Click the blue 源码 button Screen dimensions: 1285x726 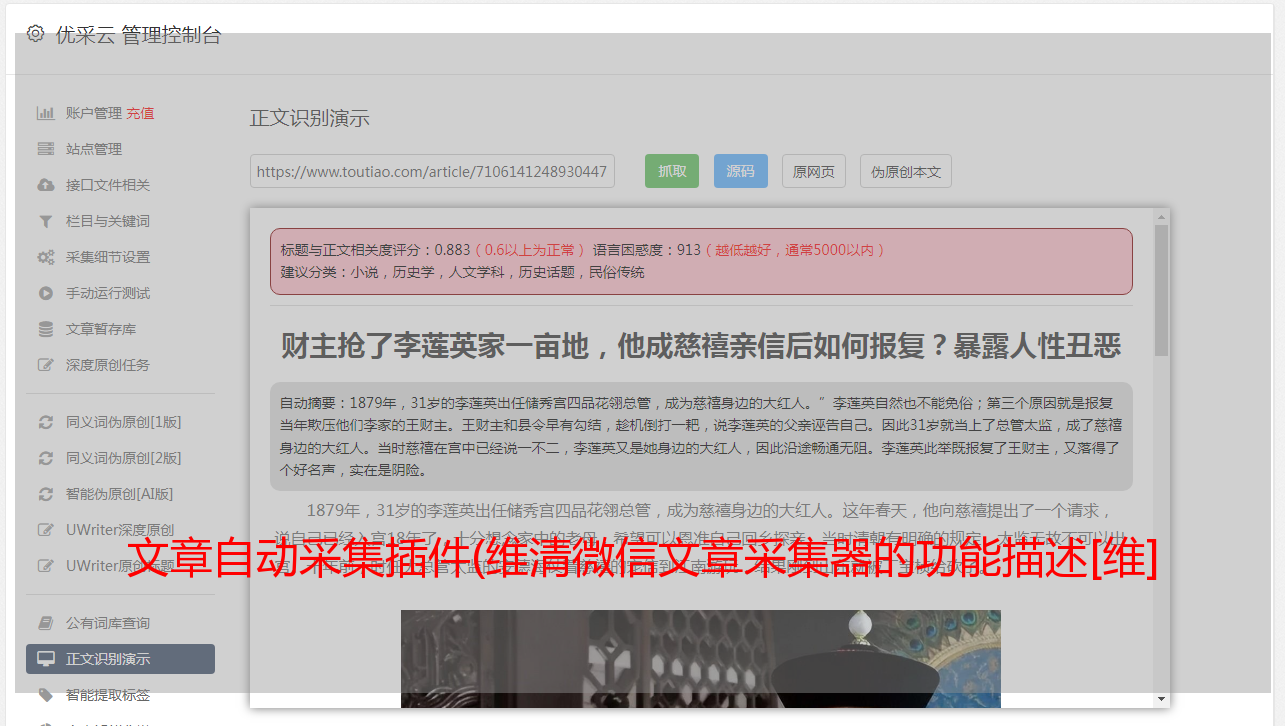click(x=741, y=171)
